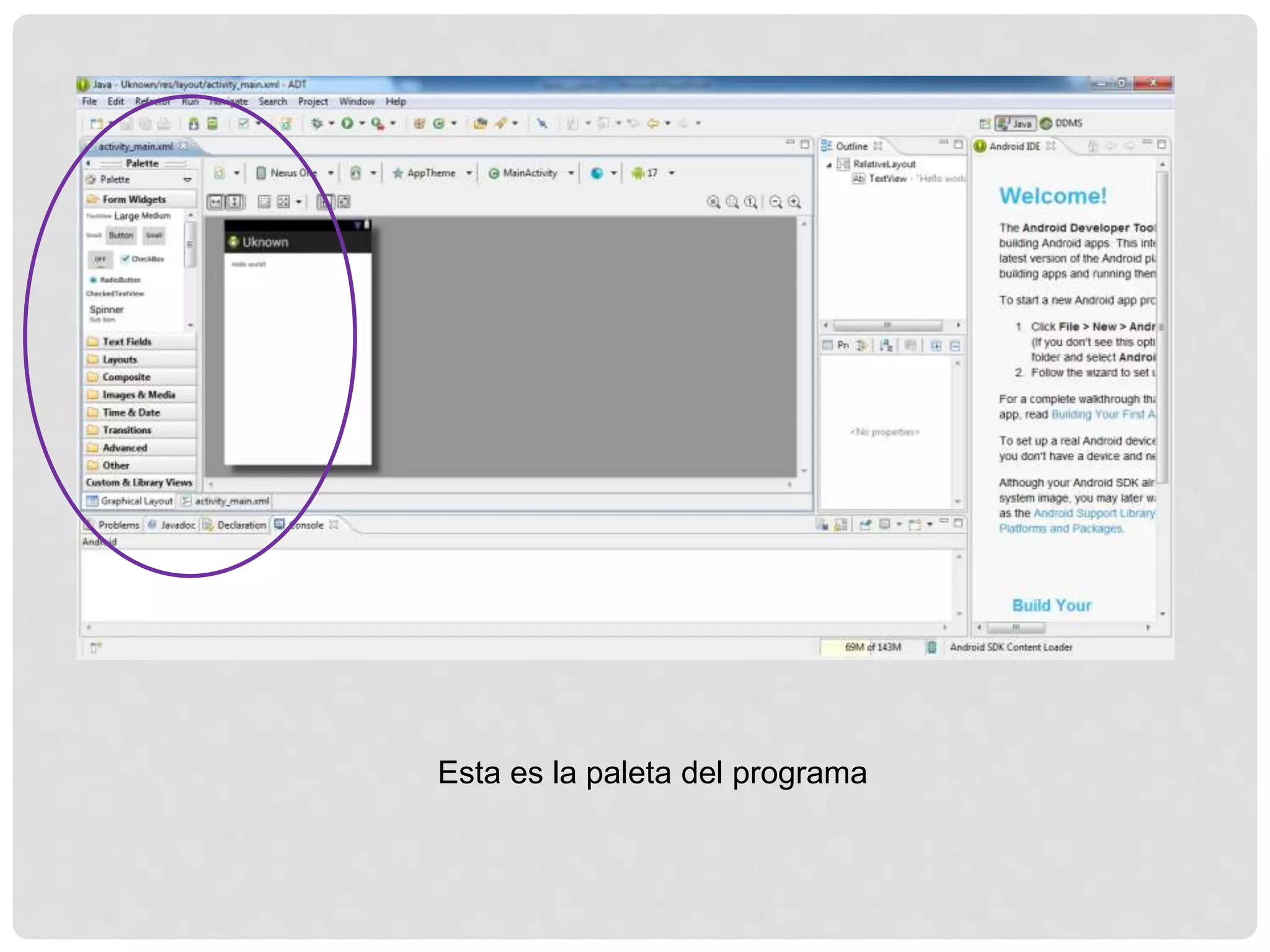
Task: Select the Java perspective button
Action: (1015, 123)
